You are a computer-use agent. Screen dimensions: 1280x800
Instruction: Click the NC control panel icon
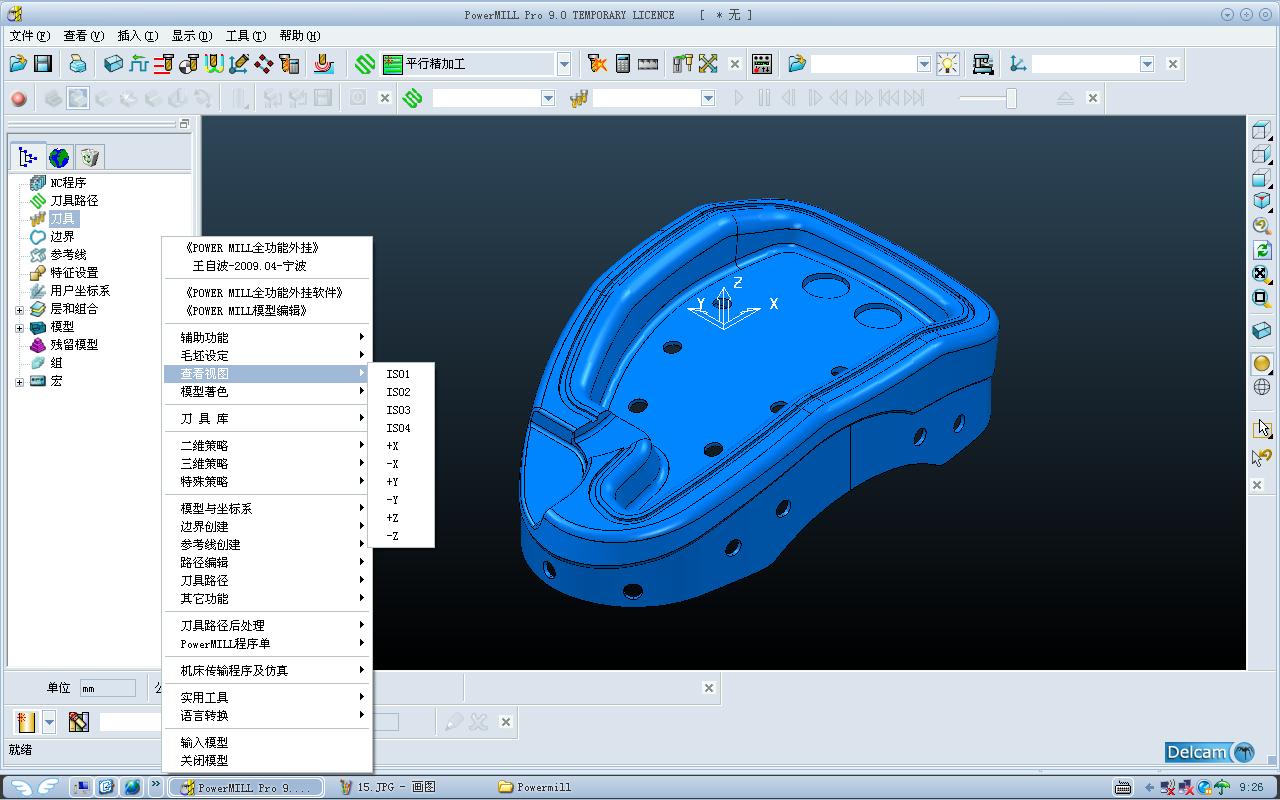tap(761, 64)
